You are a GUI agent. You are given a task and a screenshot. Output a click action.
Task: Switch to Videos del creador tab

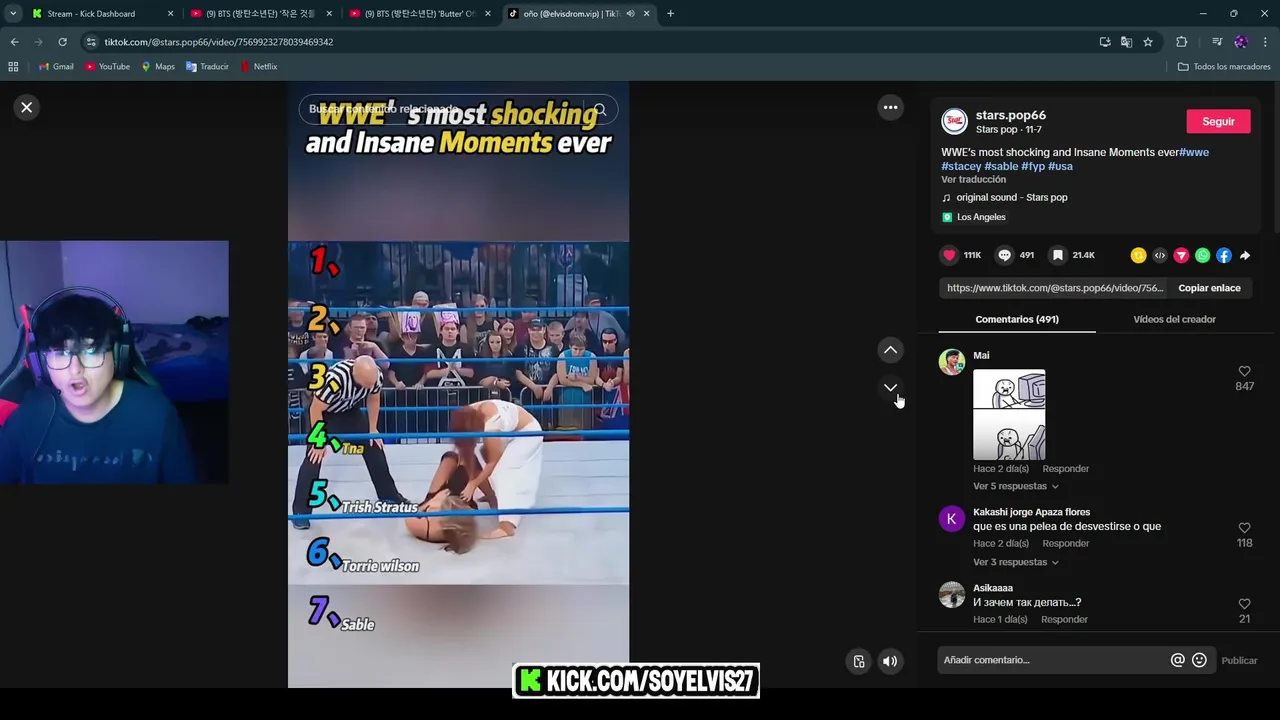click(1174, 319)
